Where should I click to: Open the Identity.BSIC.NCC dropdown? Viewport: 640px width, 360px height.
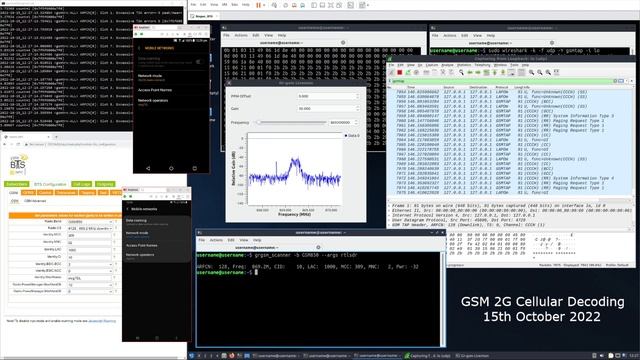click(x=90, y=271)
